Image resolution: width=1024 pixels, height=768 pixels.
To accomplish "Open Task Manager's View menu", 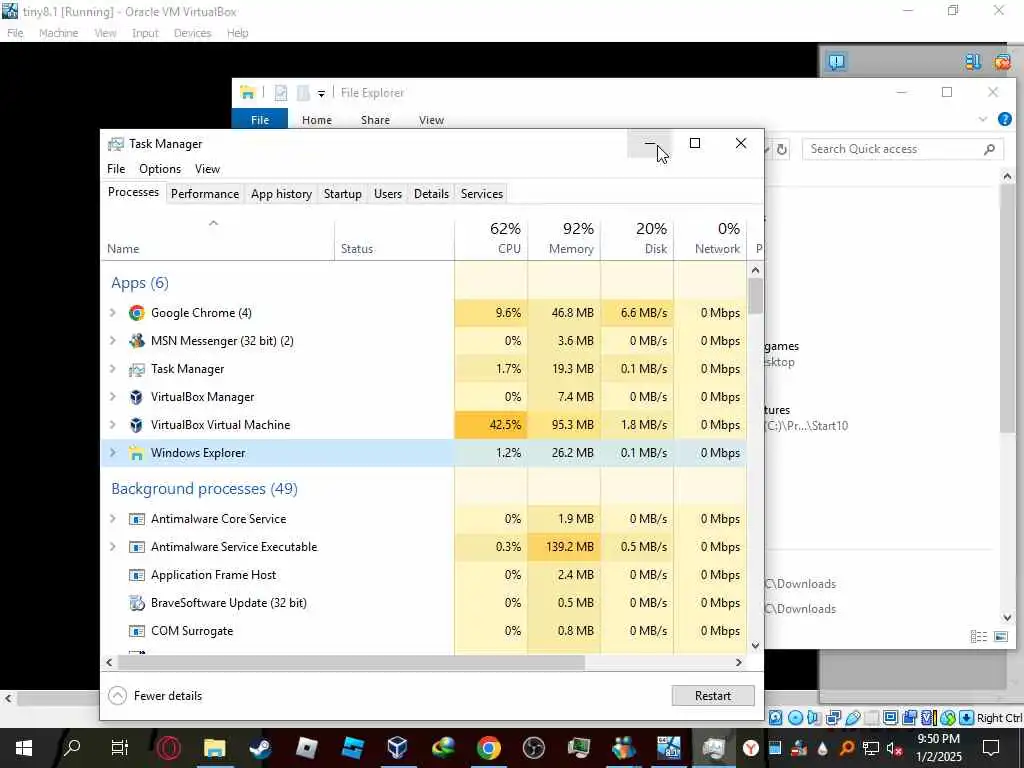I will click(207, 169).
